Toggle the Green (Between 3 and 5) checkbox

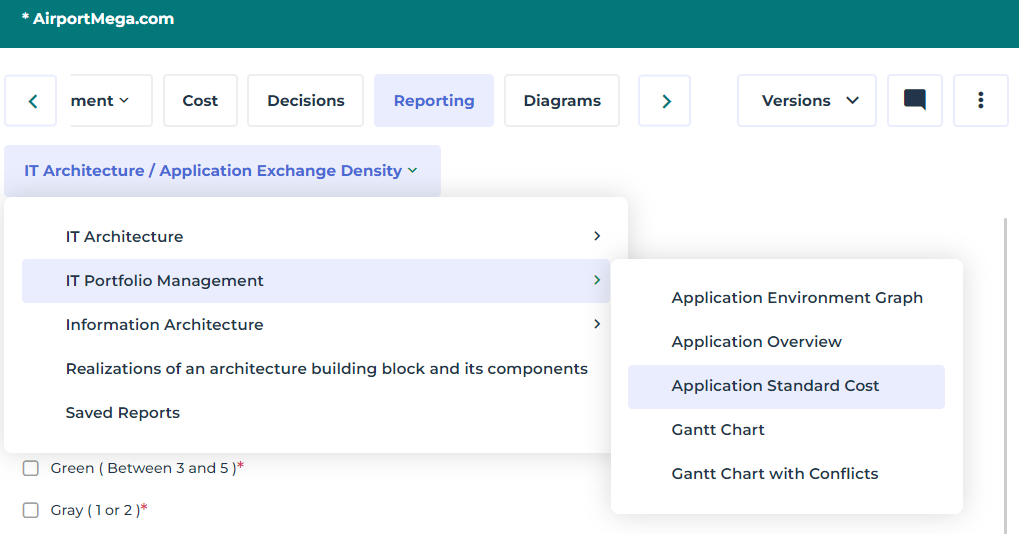(x=31, y=468)
